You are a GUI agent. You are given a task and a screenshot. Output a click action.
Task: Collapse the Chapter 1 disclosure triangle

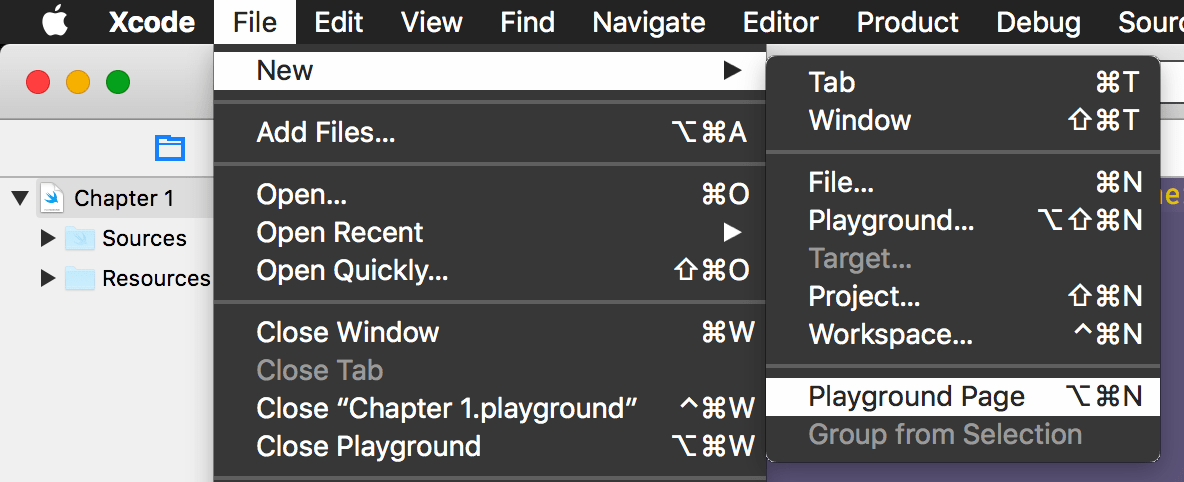coord(19,198)
